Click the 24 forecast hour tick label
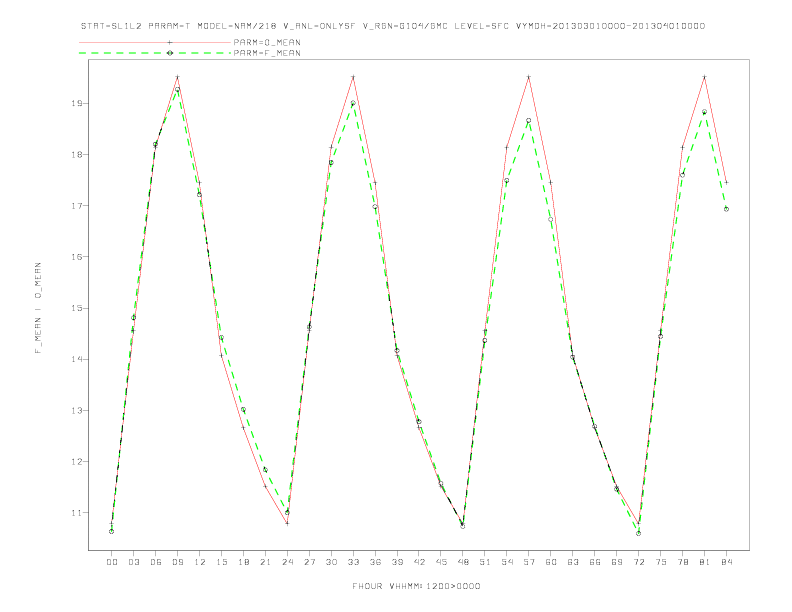This screenshot has height=612, width=792. [x=287, y=562]
